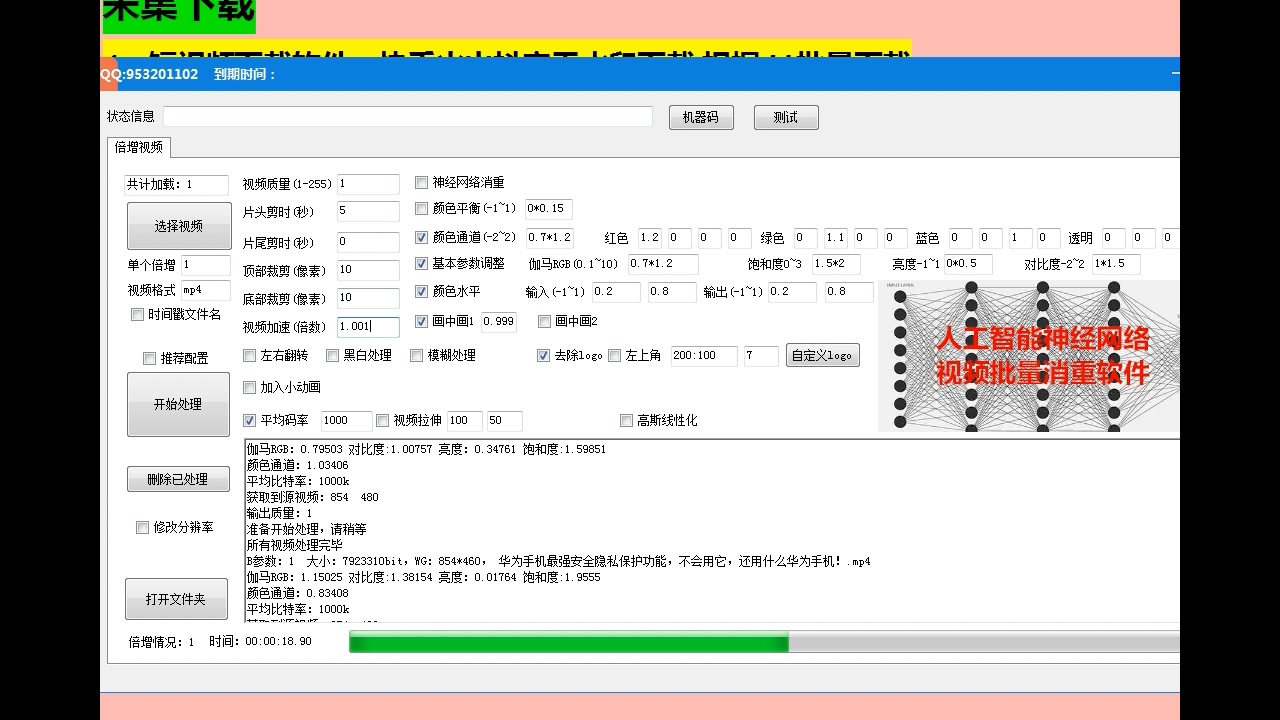Click 所有视频处理完毕 log line

pos(295,545)
